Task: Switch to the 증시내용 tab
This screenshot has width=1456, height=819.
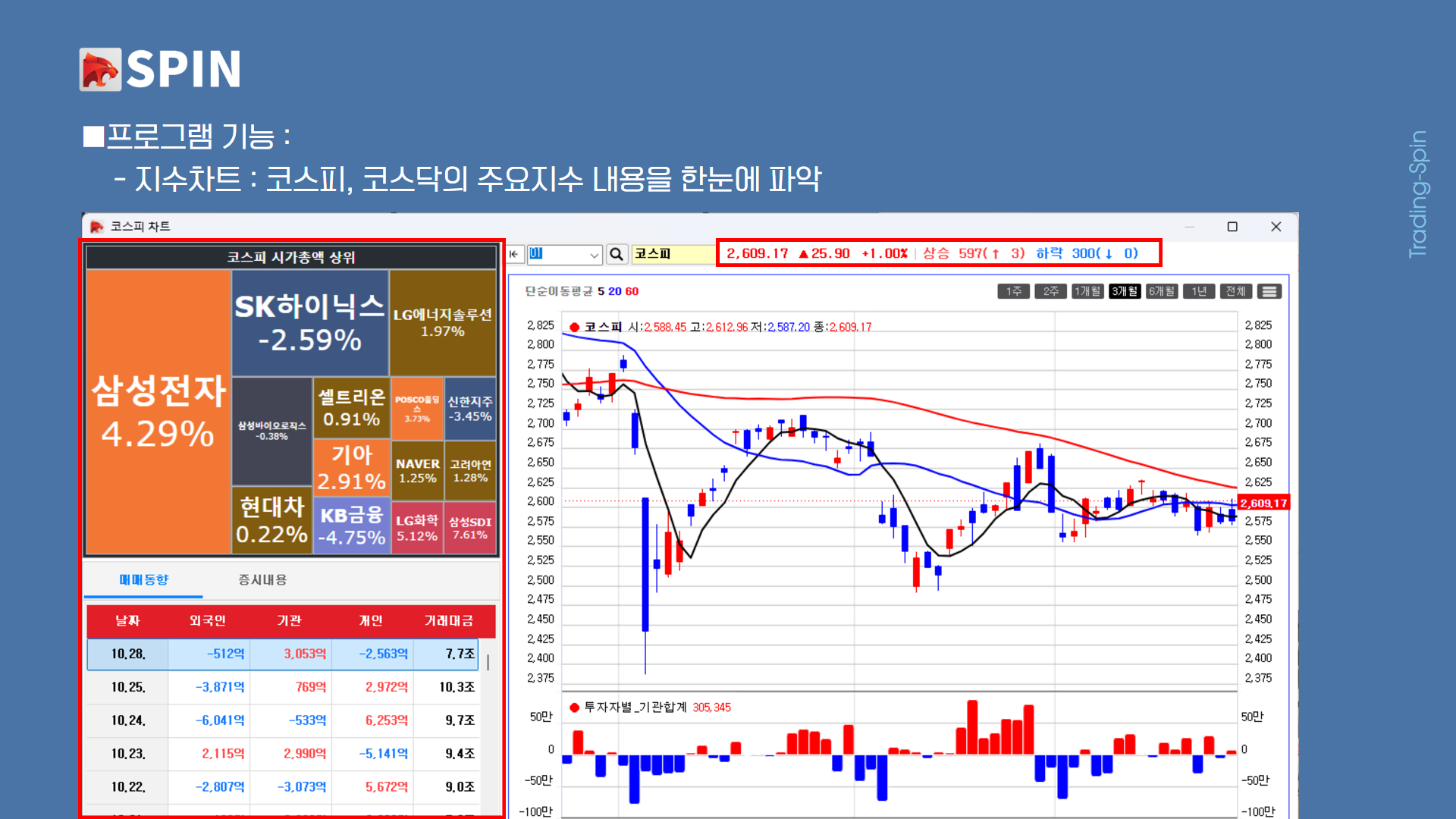Action: (262, 579)
